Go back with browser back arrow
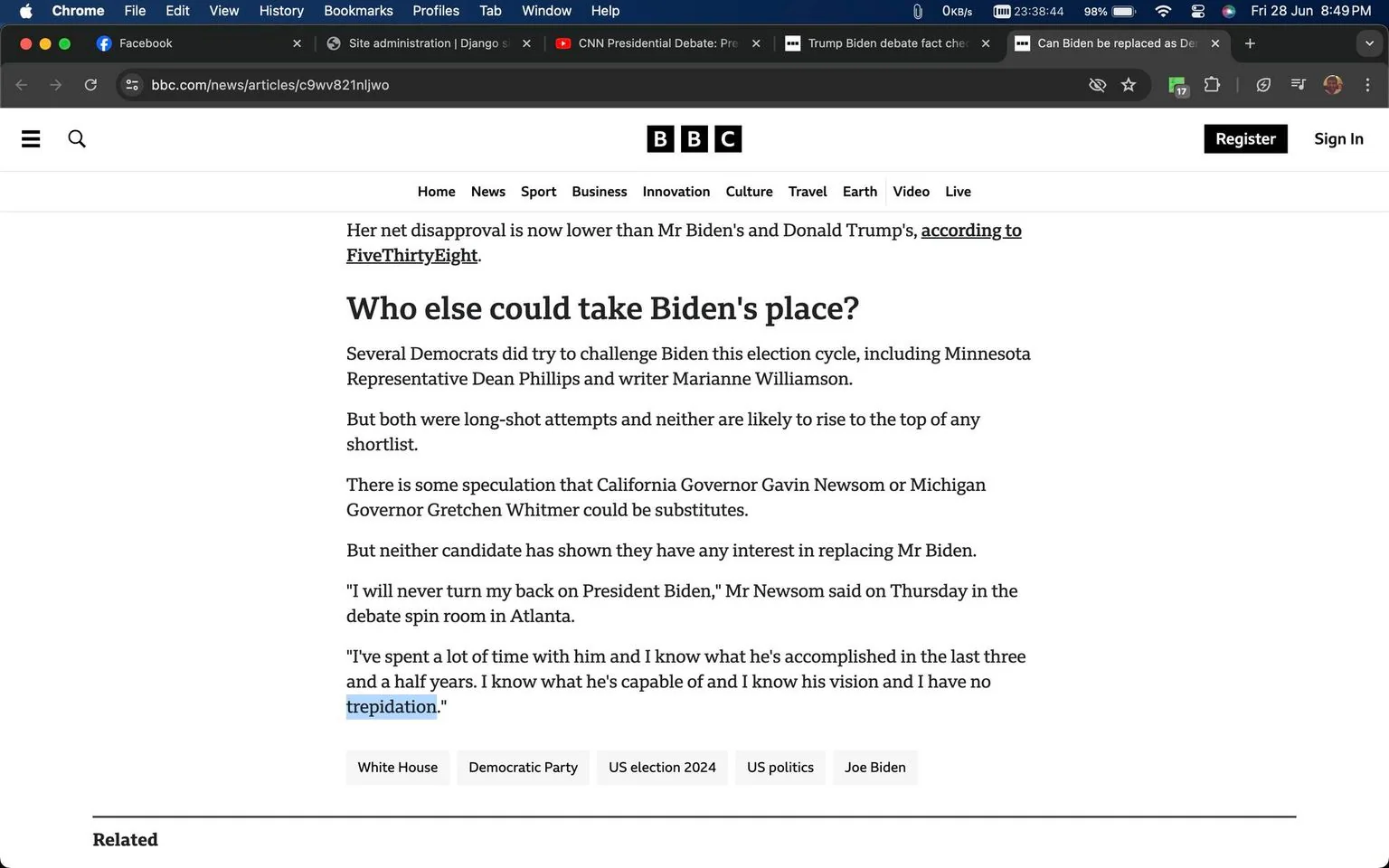Image resolution: width=1389 pixels, height=868 pixels. click(x=22, y=84)
